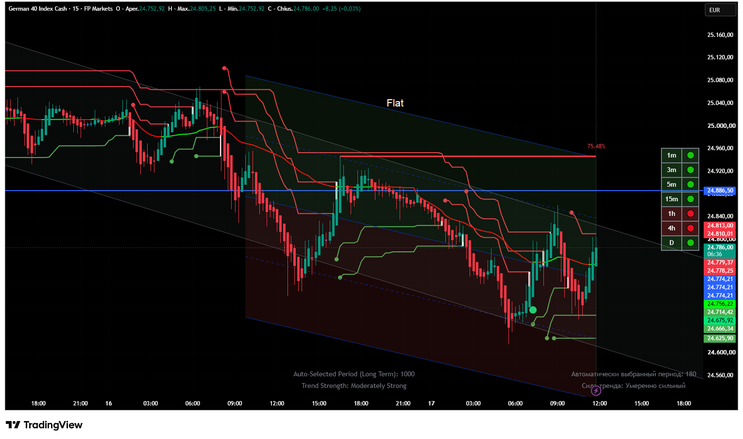Click the +8,25 (+0,03%) change value
743x439 pixels.
(x=341, y=9)
